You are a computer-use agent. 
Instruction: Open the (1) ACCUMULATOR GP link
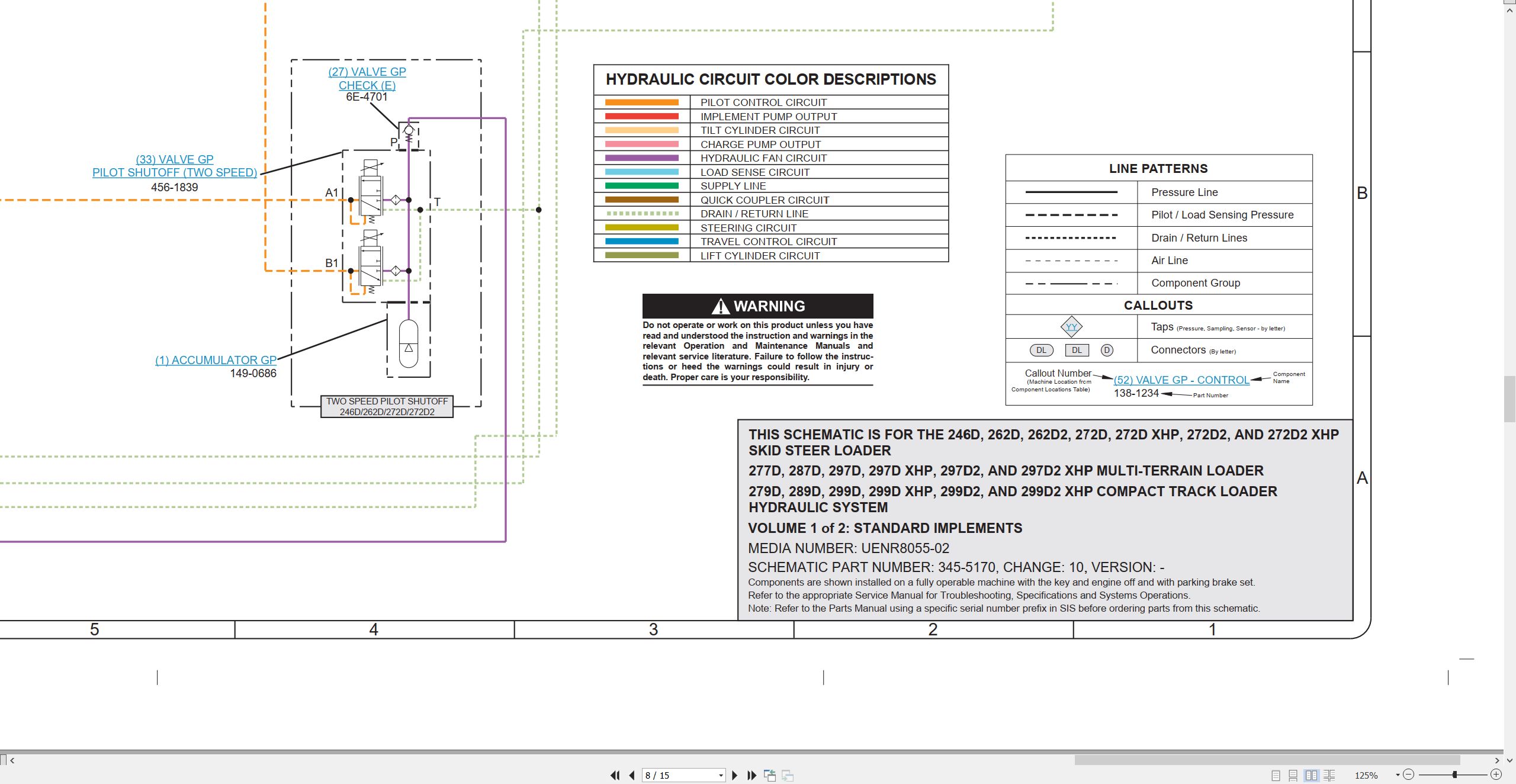point(216,360)
